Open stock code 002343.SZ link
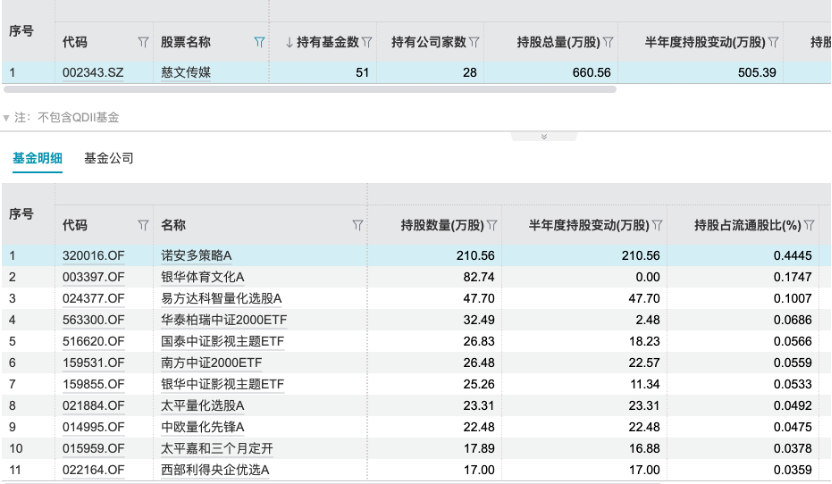The image size is (832, 484). click(93, 72)
